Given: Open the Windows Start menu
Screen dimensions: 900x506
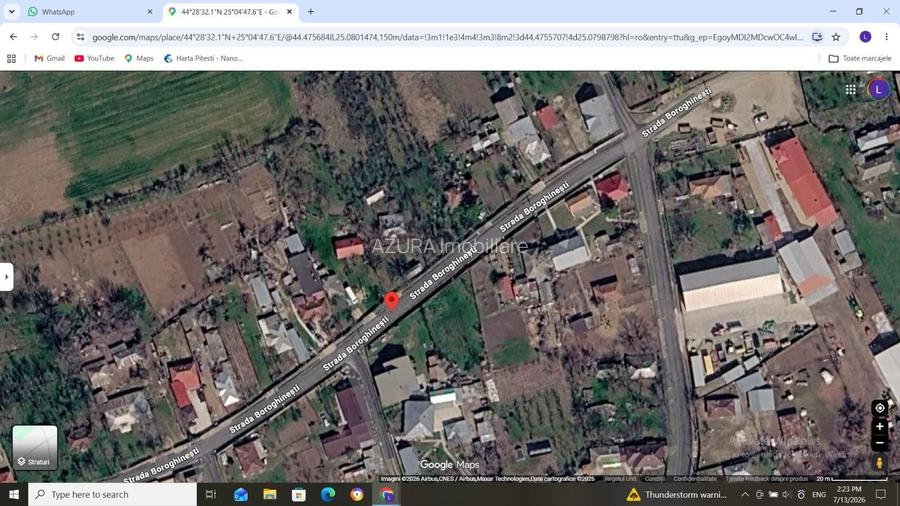Looking at the screenshot, I should tap(13, 495).
